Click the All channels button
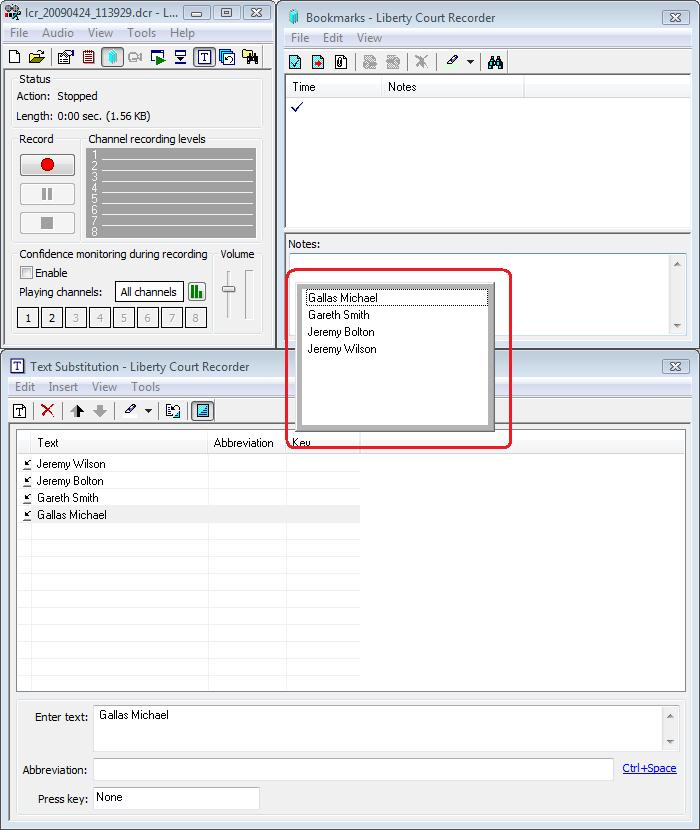Viewport: 700px width, 830px height. tap(149, 292)
